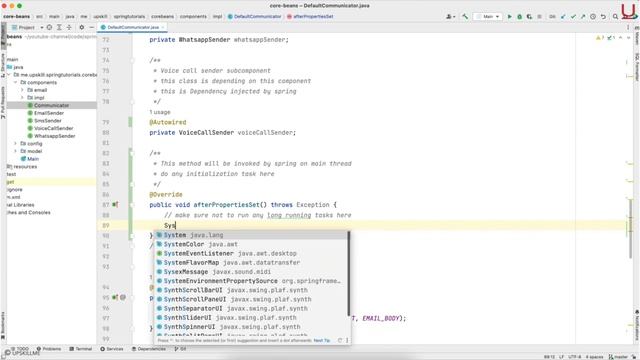Collapse me.upskill.springtutorials package node
Viewport: 640px width, 360px height.
(x=9, y=75)
